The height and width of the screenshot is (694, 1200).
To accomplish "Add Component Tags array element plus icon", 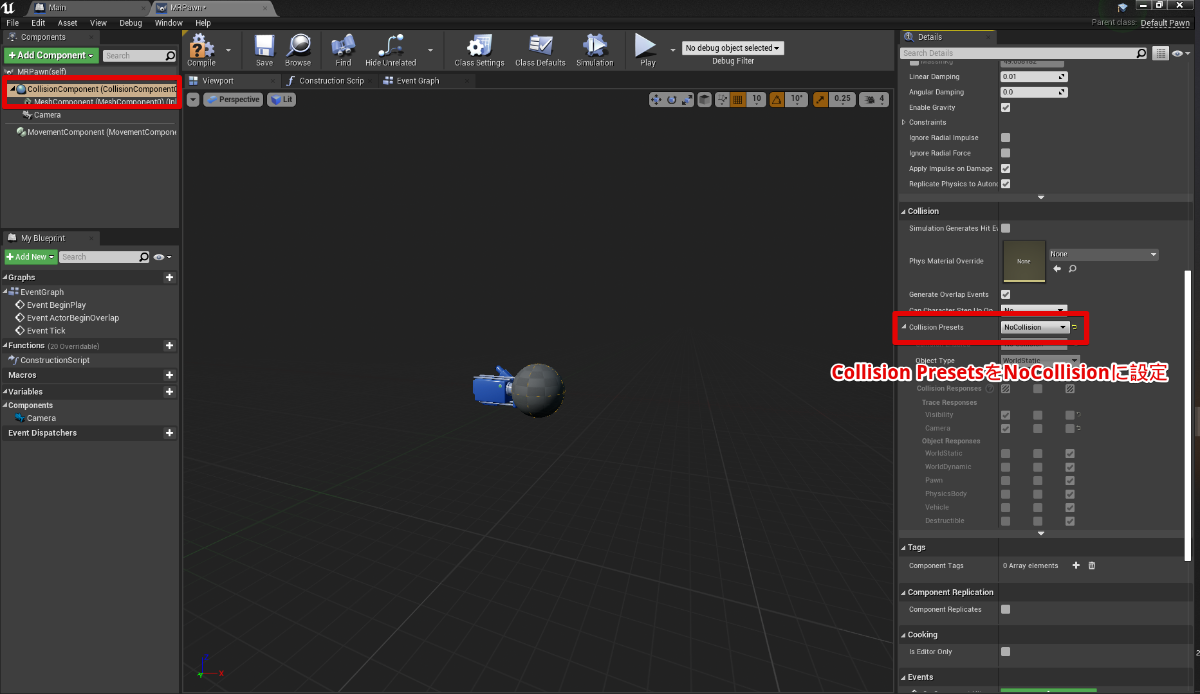I will (x=1076, y=565).
